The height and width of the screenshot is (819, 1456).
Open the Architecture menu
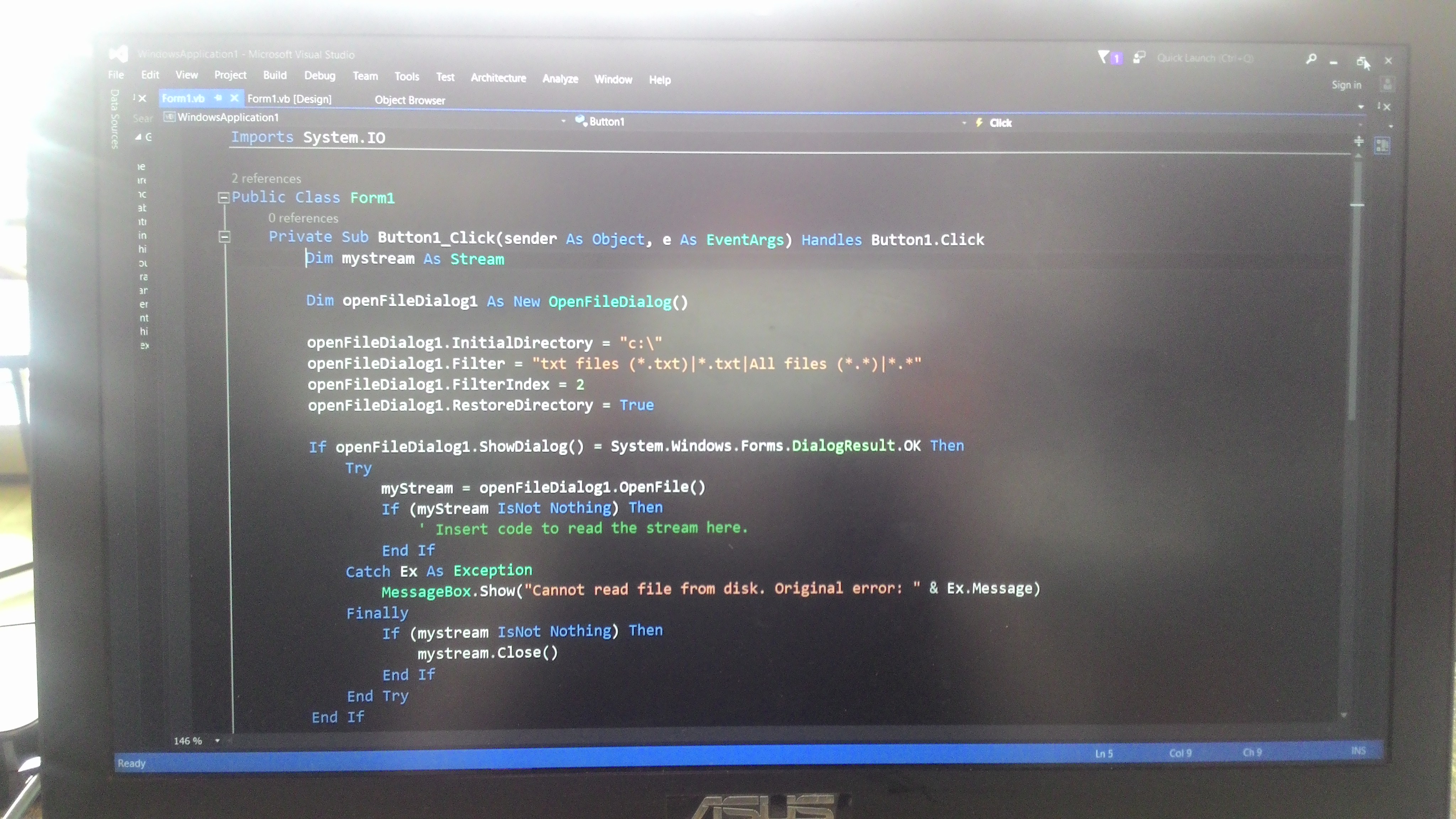[498, 78]
